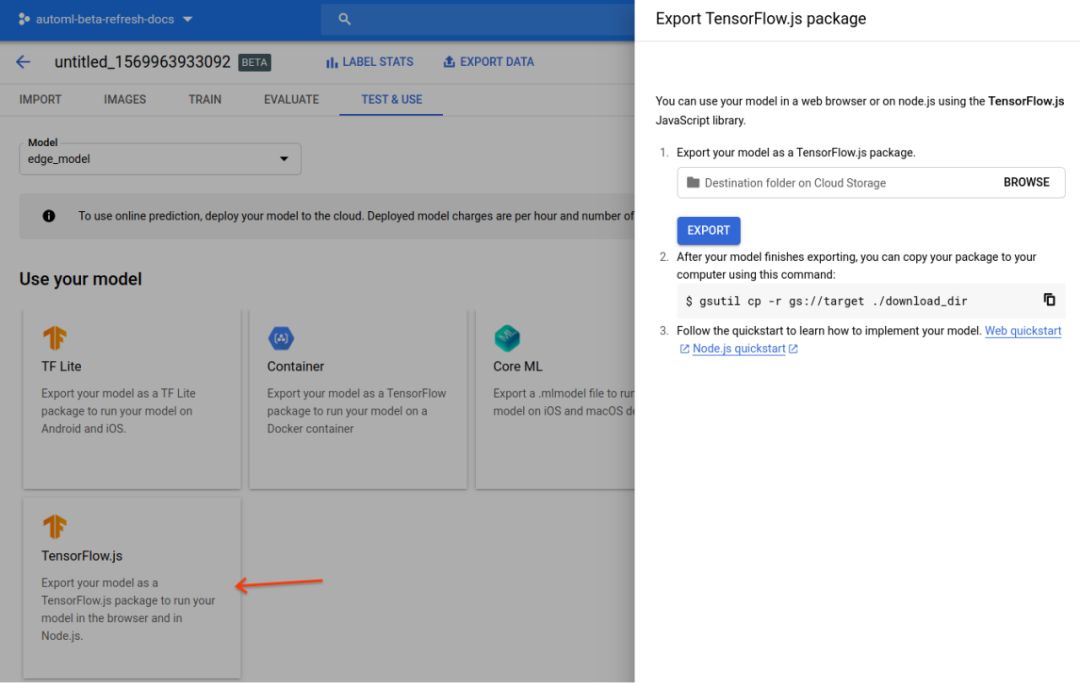
Task: Open the Core ML export card title
Action: [x=517, y=366]
